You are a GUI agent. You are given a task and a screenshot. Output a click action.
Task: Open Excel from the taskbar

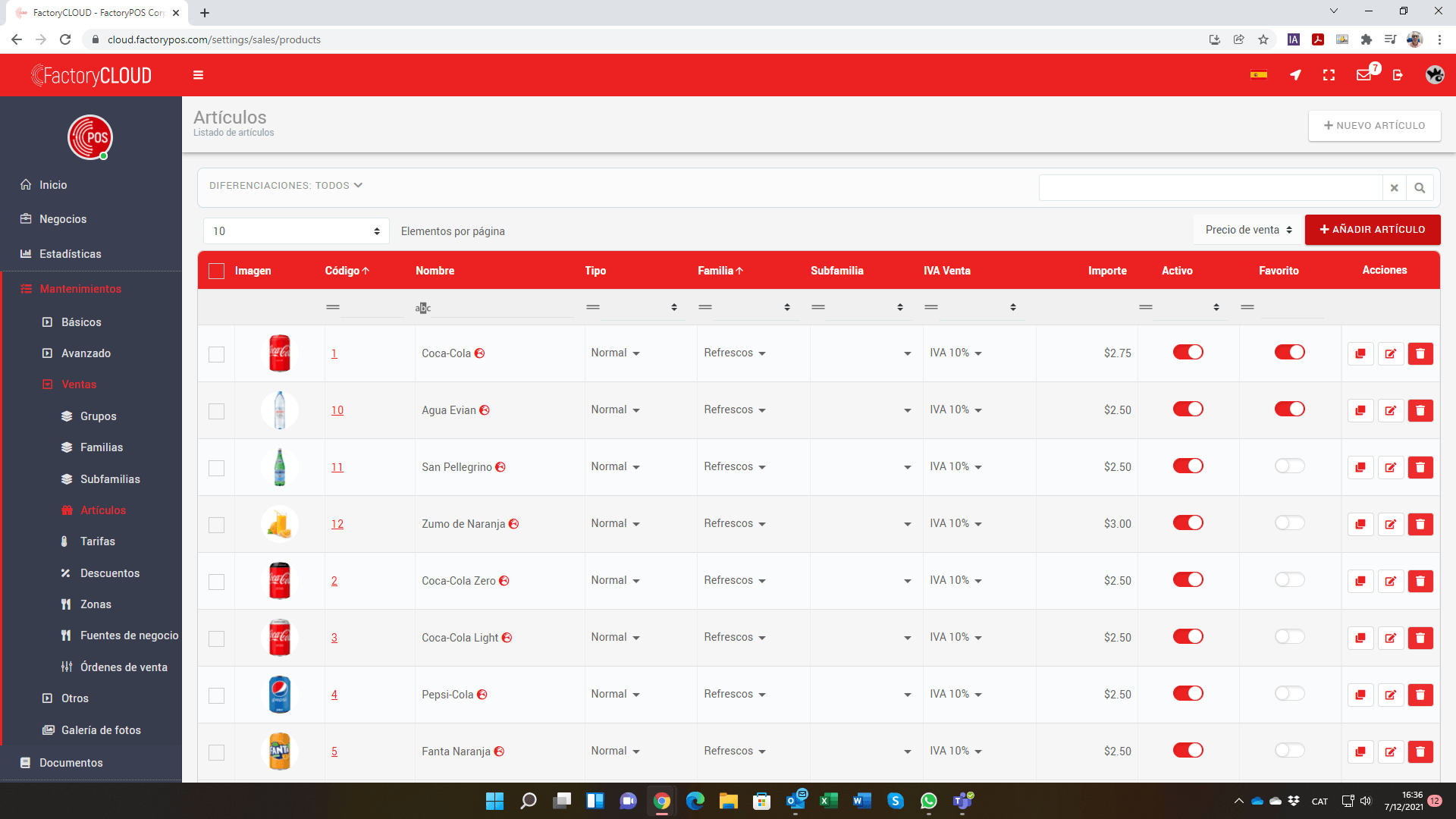pos(829,801)
